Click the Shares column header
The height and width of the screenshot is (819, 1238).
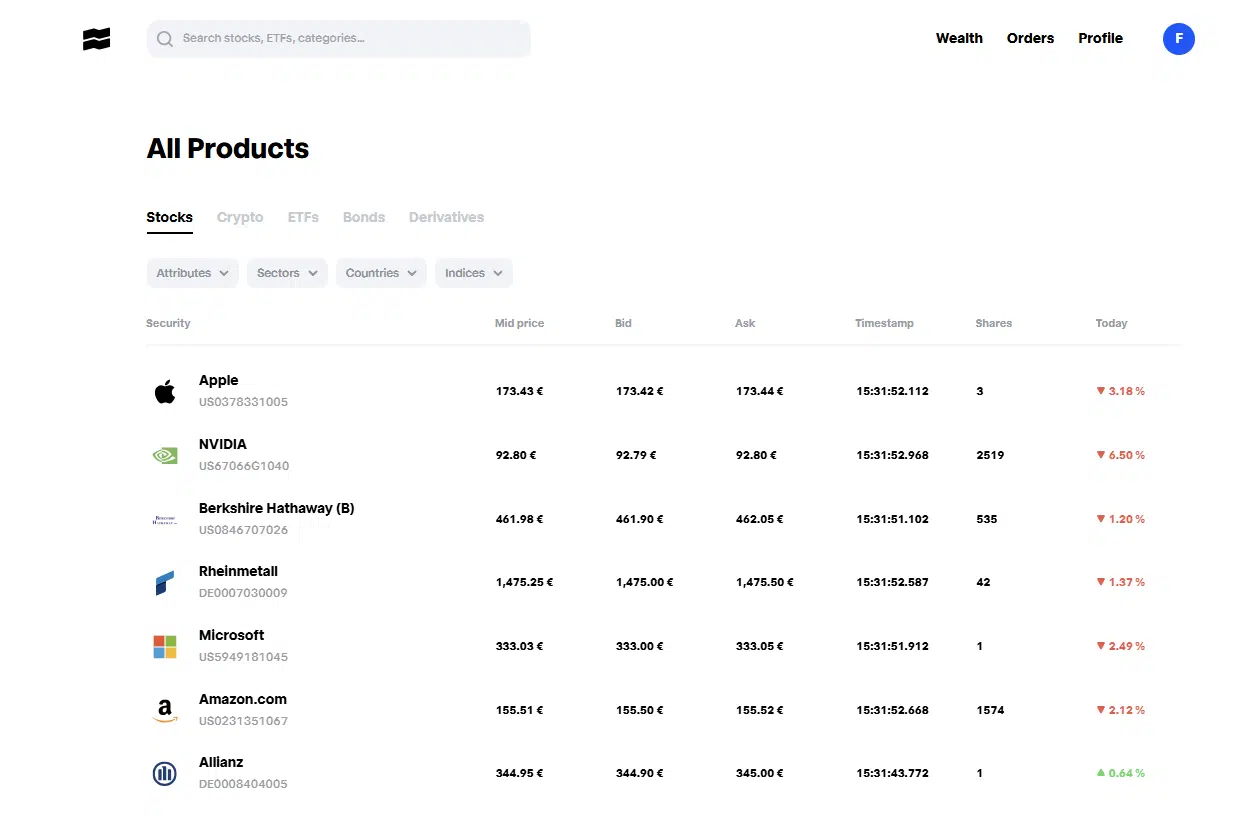click(993, 323)
